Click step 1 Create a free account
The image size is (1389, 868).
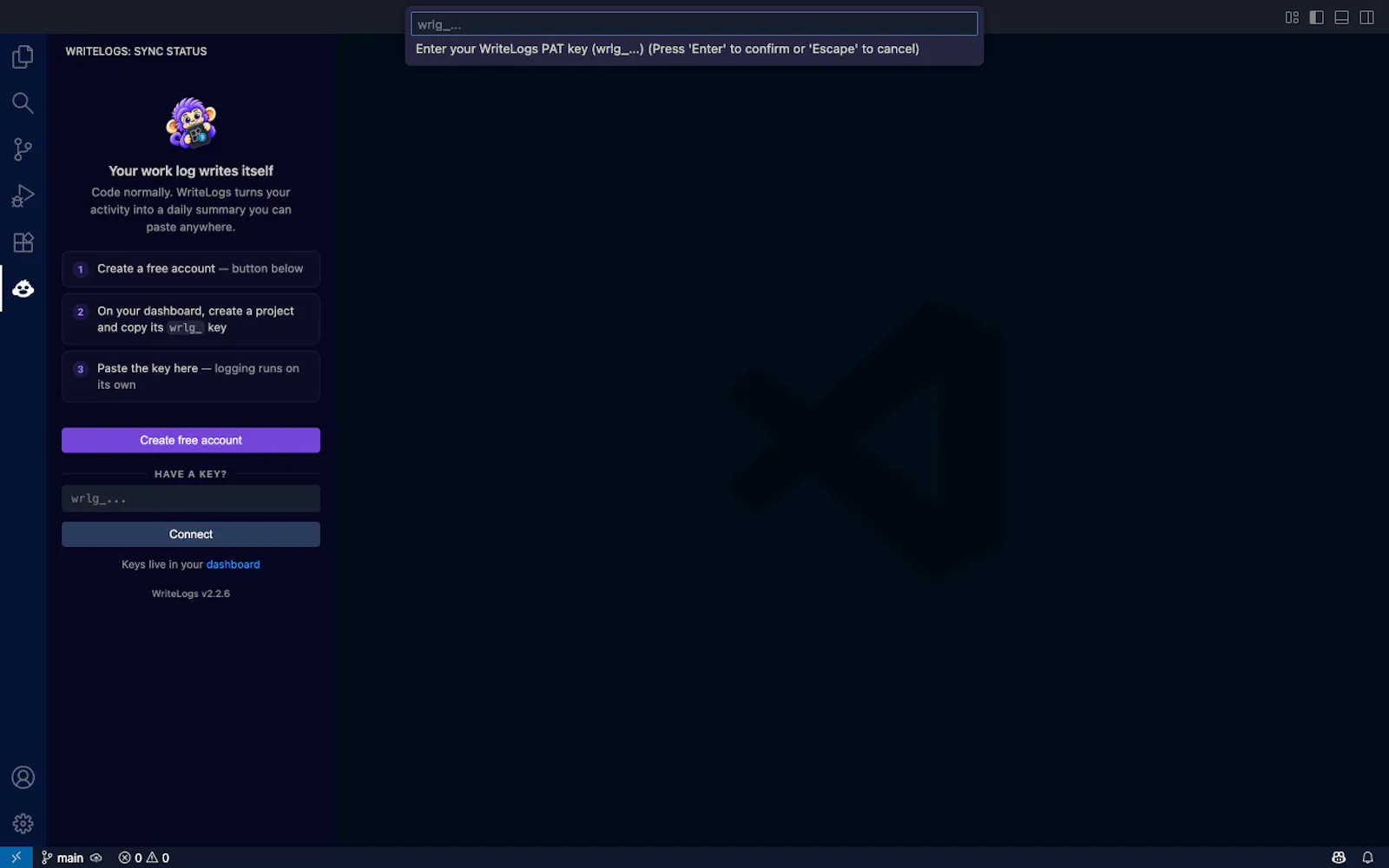click(x=191, y=269)
